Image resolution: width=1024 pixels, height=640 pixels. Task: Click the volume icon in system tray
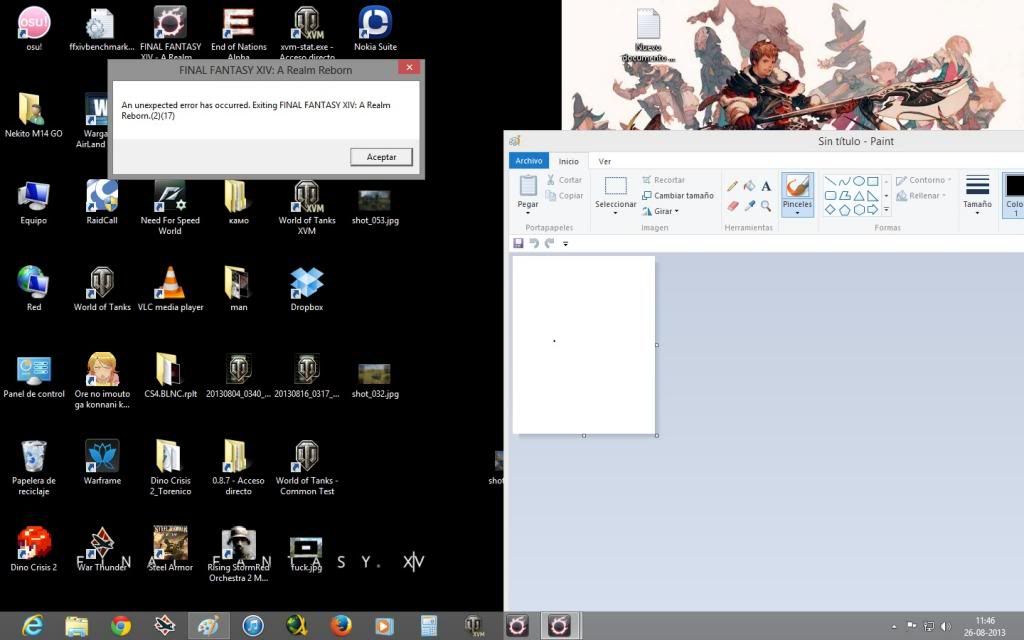(945, 626)
